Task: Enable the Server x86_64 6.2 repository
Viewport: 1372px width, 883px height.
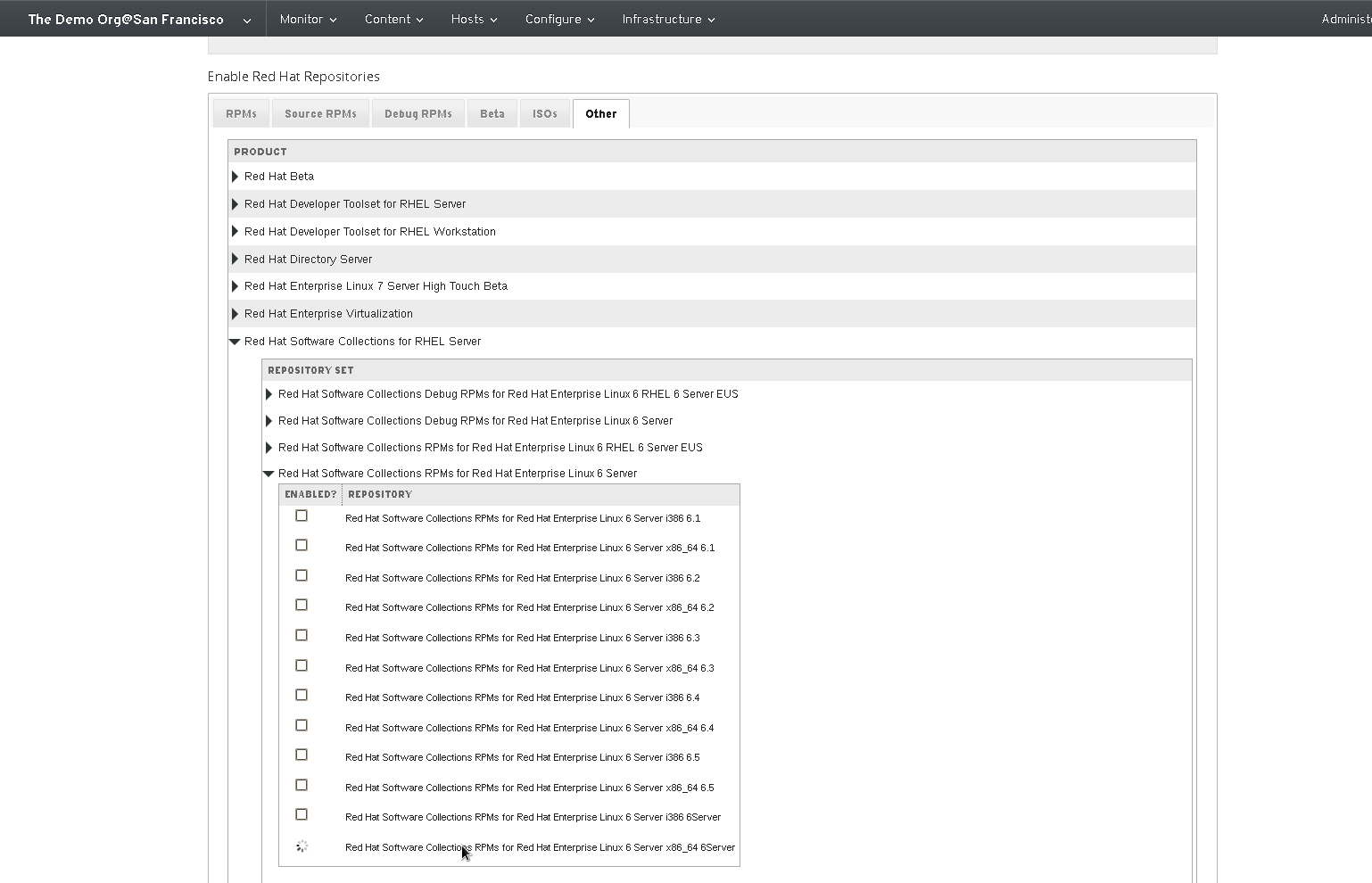Action: pos(302,605)
